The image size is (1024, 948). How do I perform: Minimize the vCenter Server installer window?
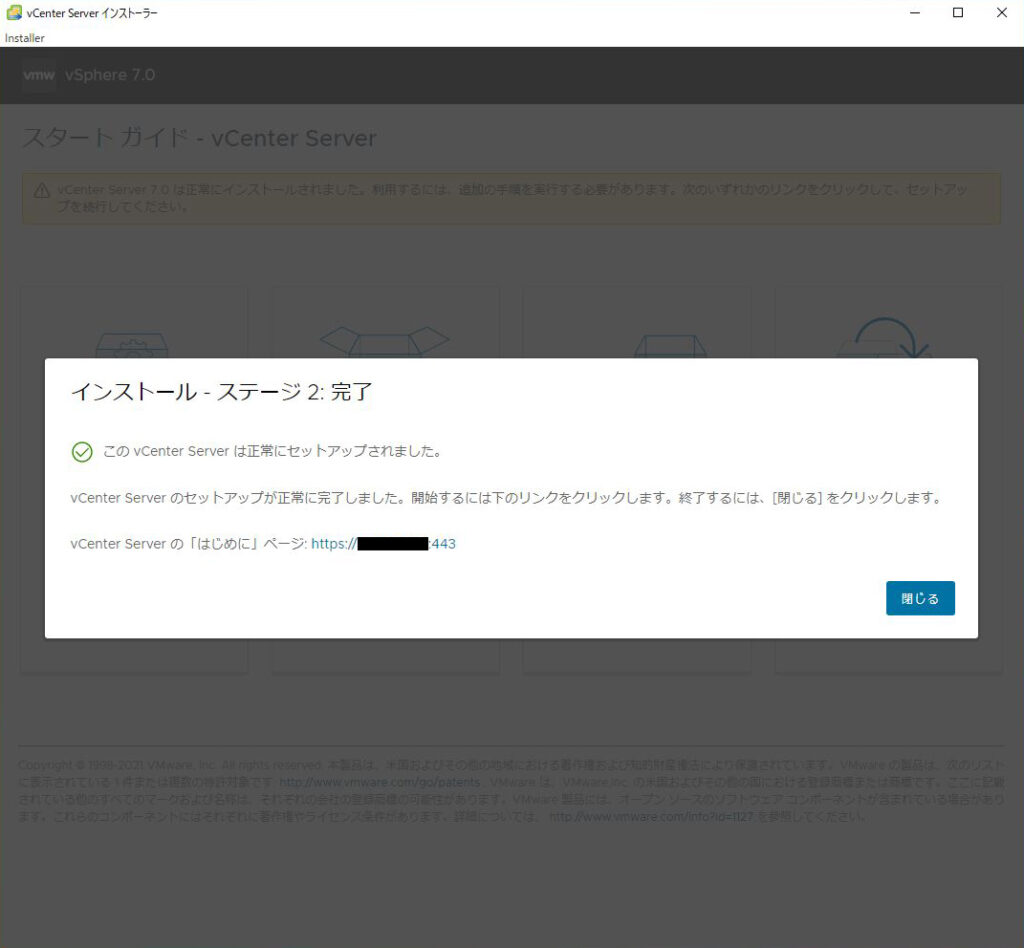tap(915, 12)
